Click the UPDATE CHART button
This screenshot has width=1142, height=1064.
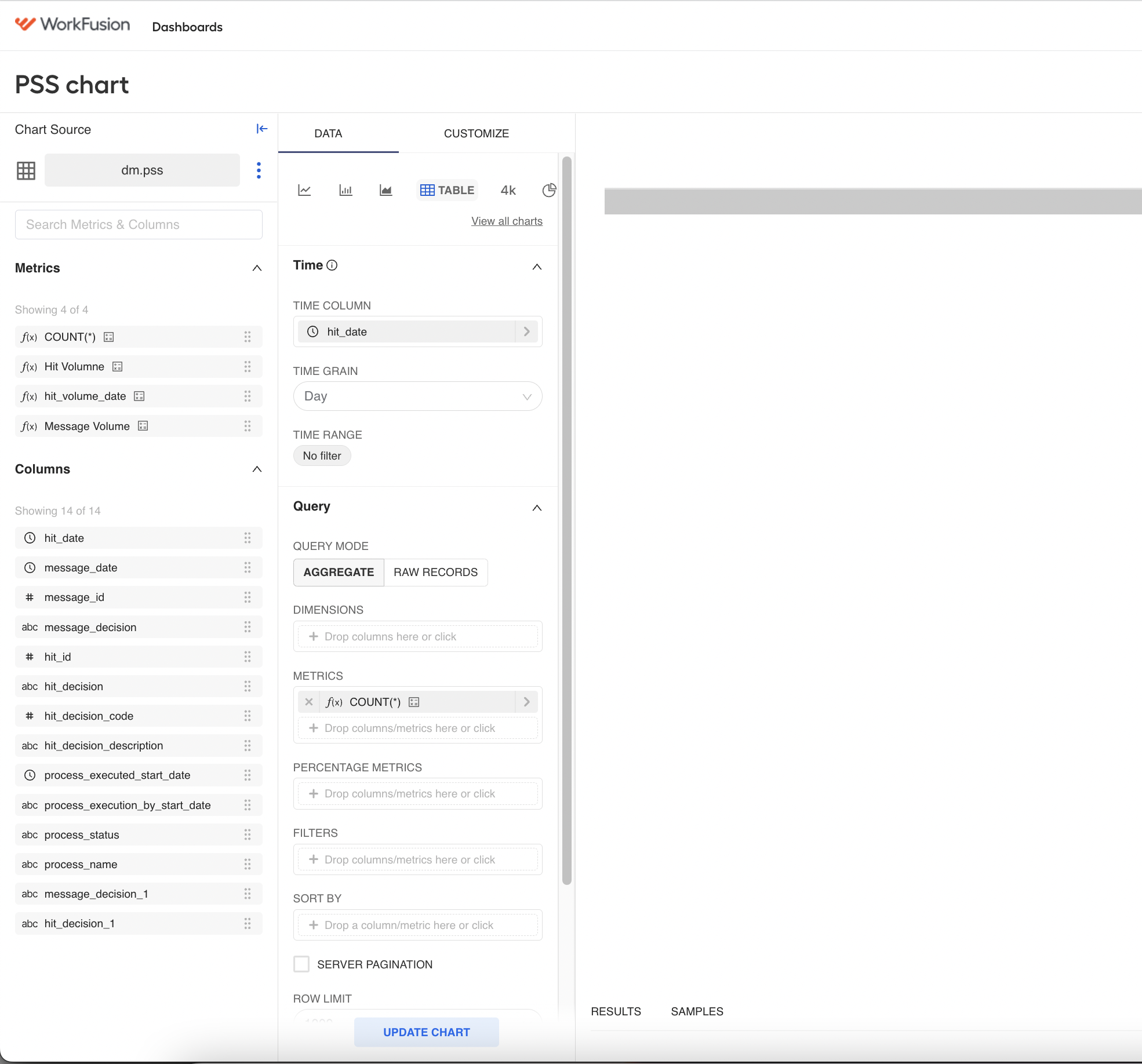(x=427, y=1032)
